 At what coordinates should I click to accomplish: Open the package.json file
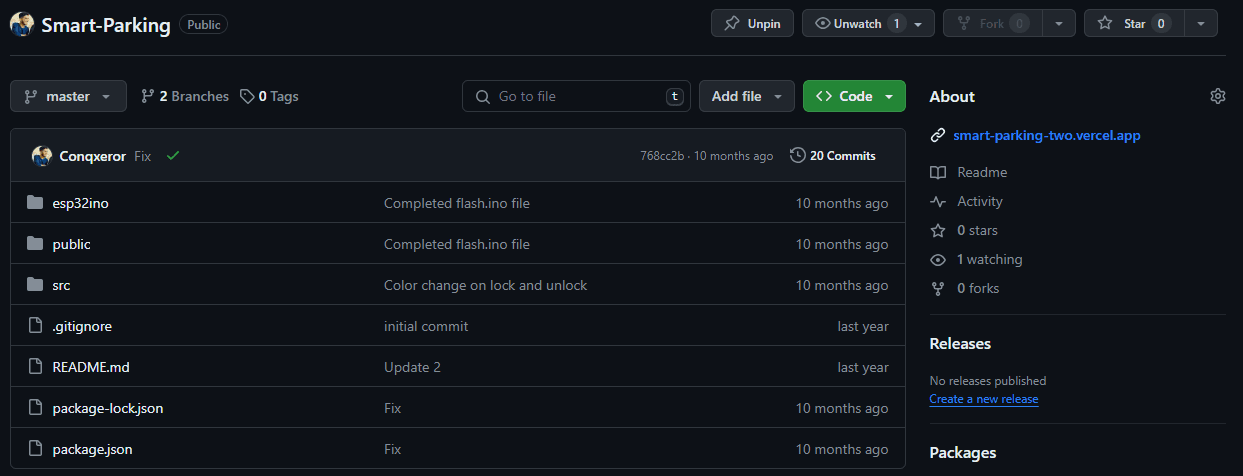click(x=92, y=449)
